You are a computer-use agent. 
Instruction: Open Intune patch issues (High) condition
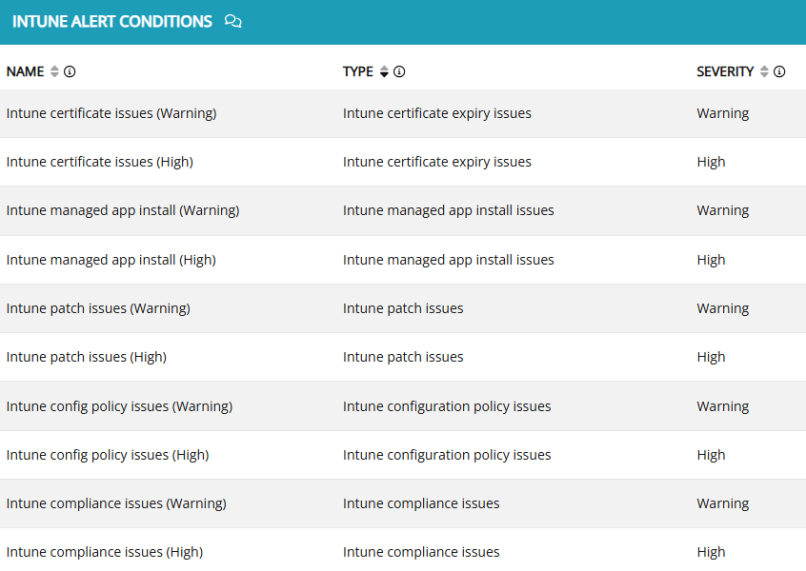(86, 357)
